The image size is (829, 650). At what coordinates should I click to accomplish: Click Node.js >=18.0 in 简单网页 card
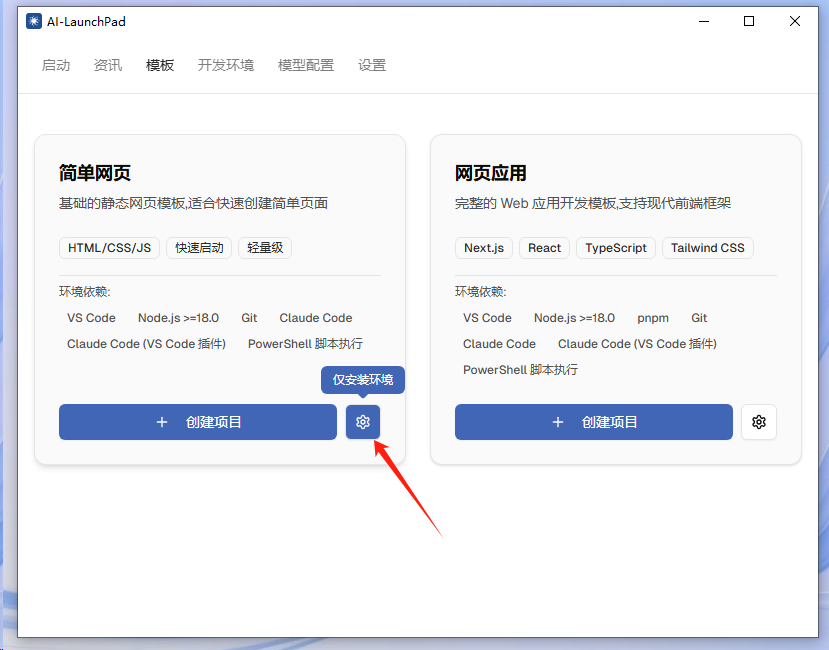pyautogui.click(x=178, y=318)
